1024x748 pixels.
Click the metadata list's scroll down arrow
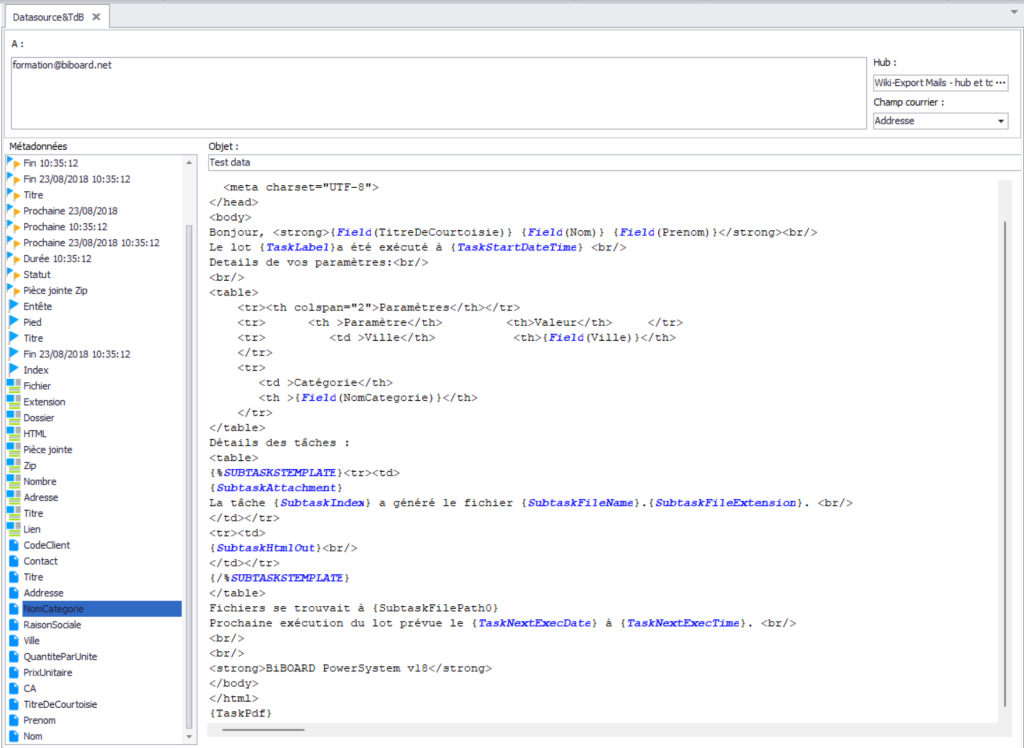(189, 736)
